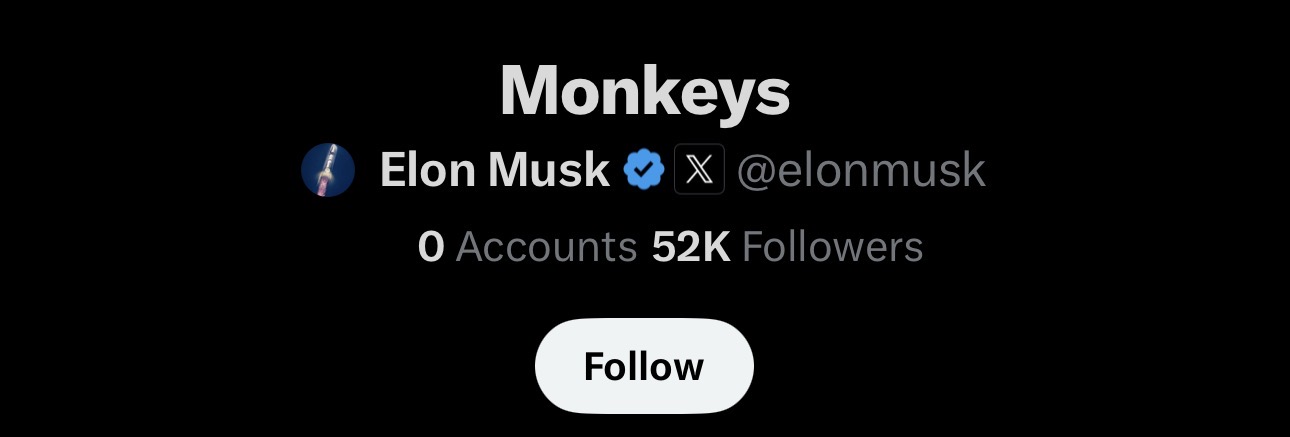Click the Follow button

(x=644, y=366)
